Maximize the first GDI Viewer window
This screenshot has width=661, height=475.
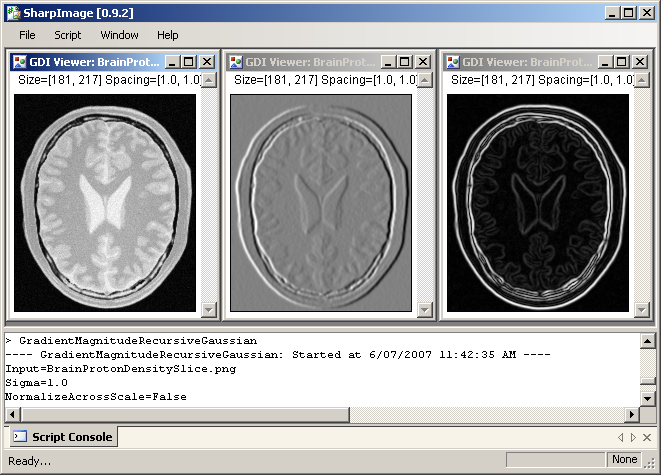(189, 62)
